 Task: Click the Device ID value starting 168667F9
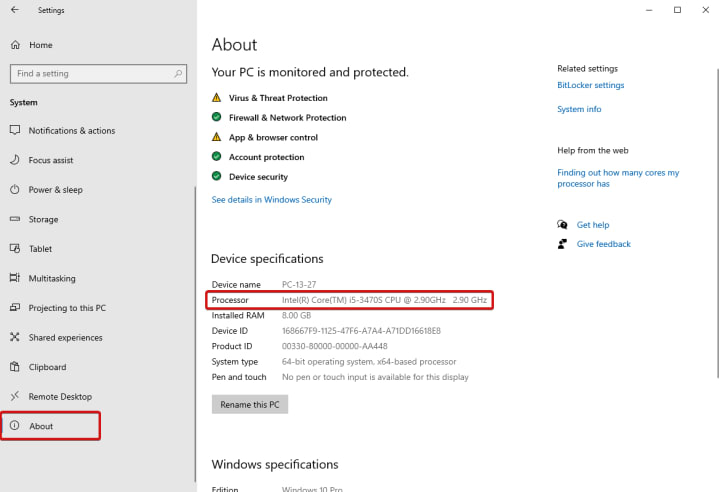pos(361,331)
